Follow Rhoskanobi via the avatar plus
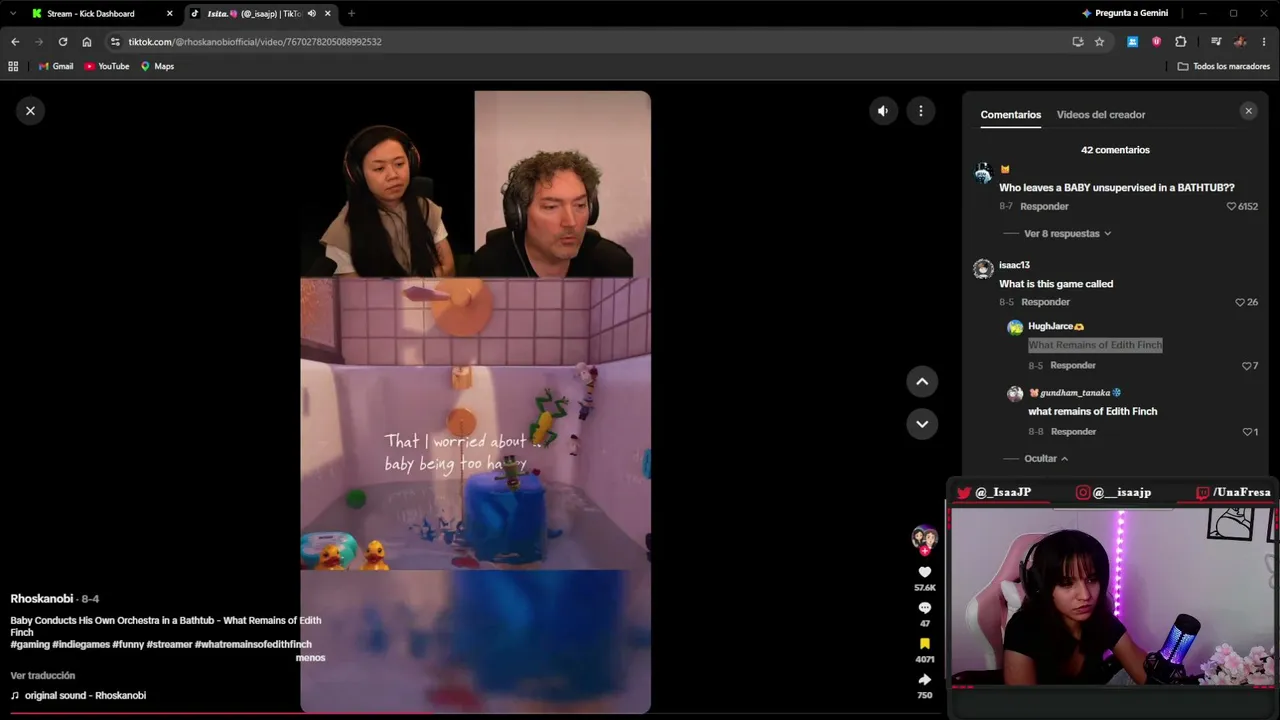1280x720 pixels. (x=925, y=551)
